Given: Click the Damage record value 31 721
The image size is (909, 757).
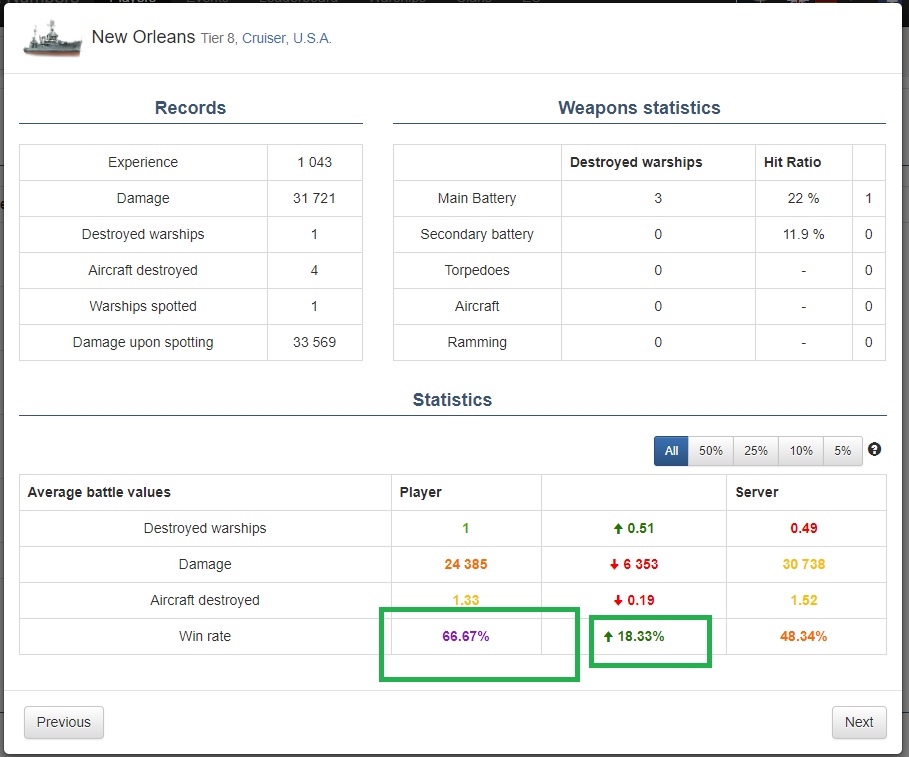Looking at the screenshot, I should tap(314, 198).
